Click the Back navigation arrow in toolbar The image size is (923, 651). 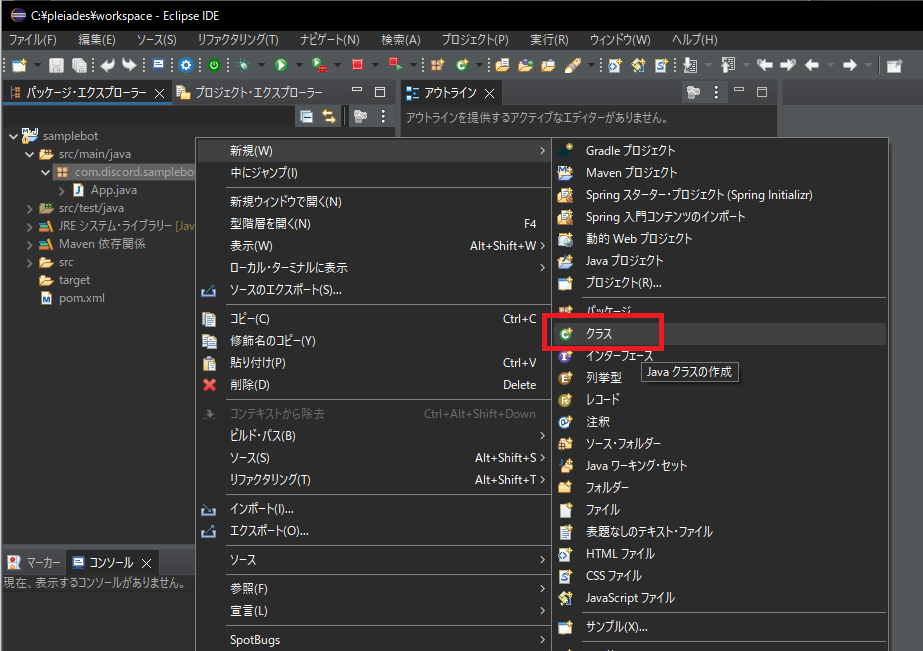[812, 65]
